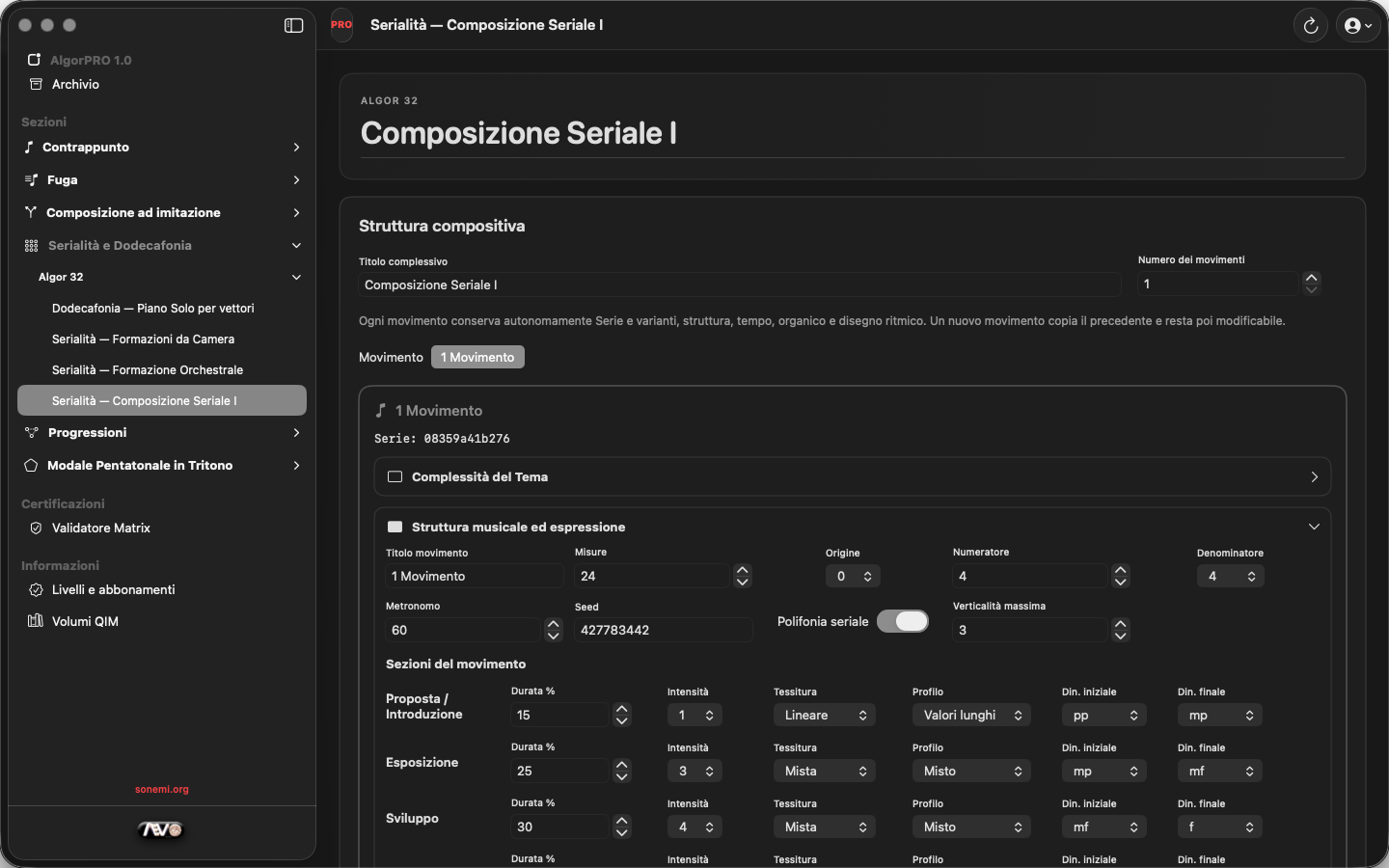Click the Modale Pentatonale pentagon icon

tap(31, 465)
